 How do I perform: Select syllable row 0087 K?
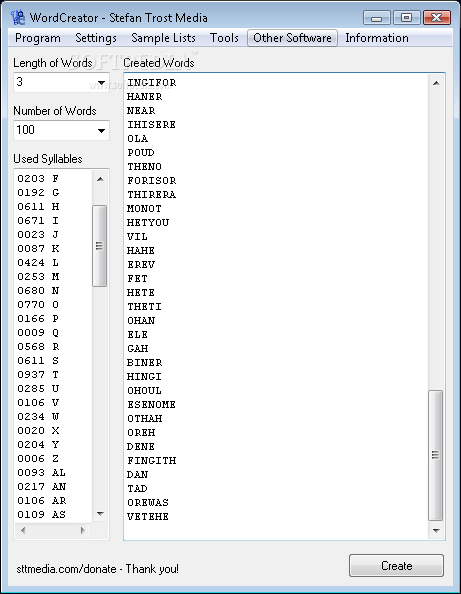[38, 249]
